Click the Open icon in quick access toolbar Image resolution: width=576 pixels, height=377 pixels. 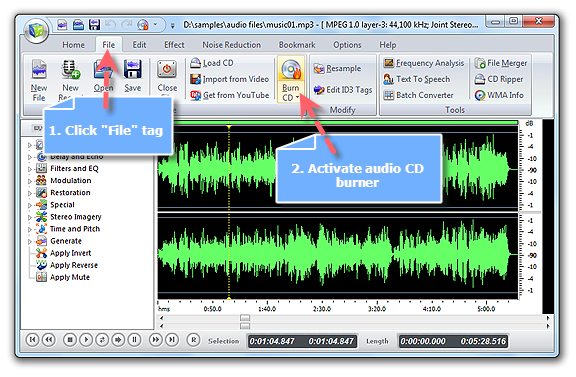tap(78, 25)
